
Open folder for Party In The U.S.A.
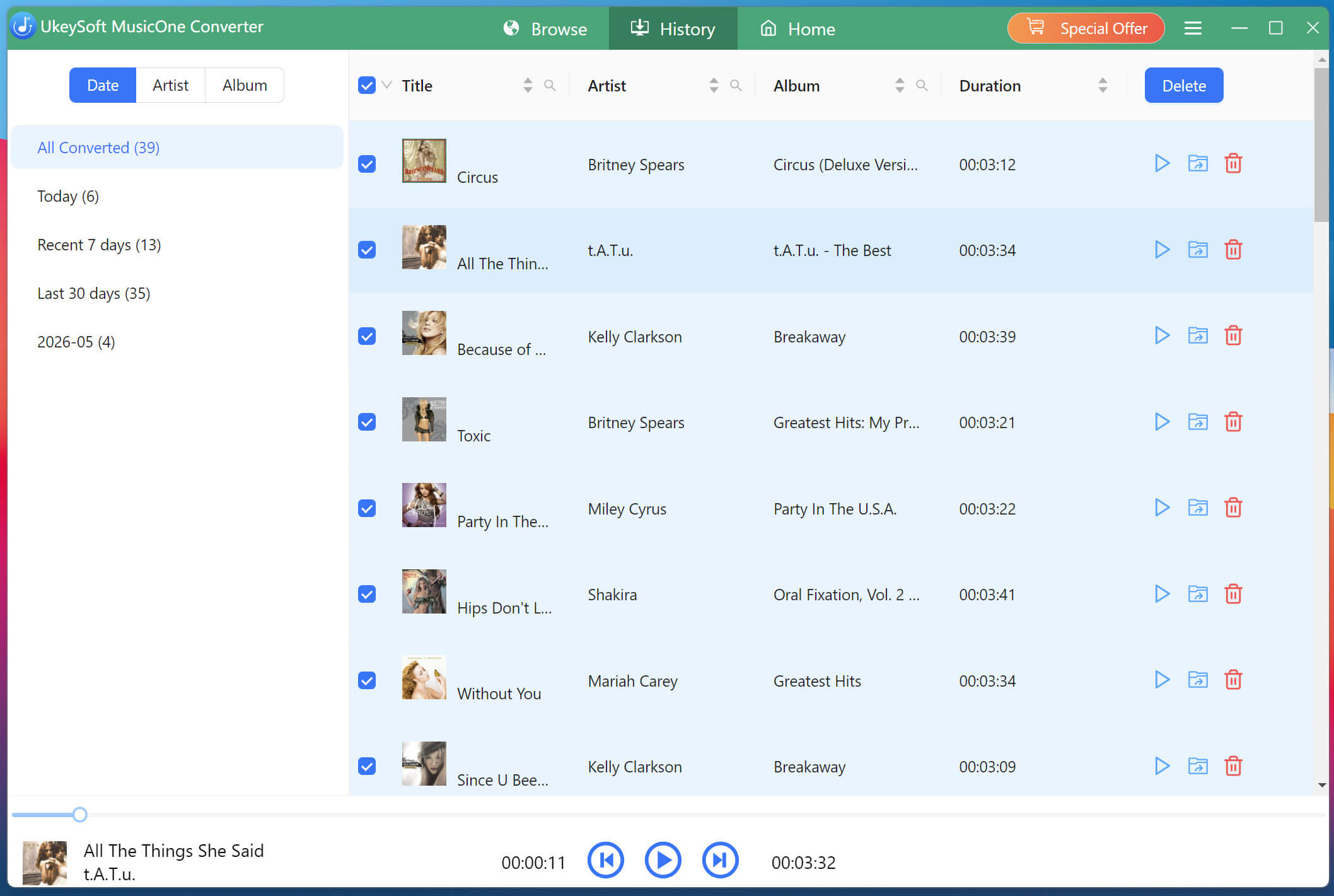pos(1198,508)
